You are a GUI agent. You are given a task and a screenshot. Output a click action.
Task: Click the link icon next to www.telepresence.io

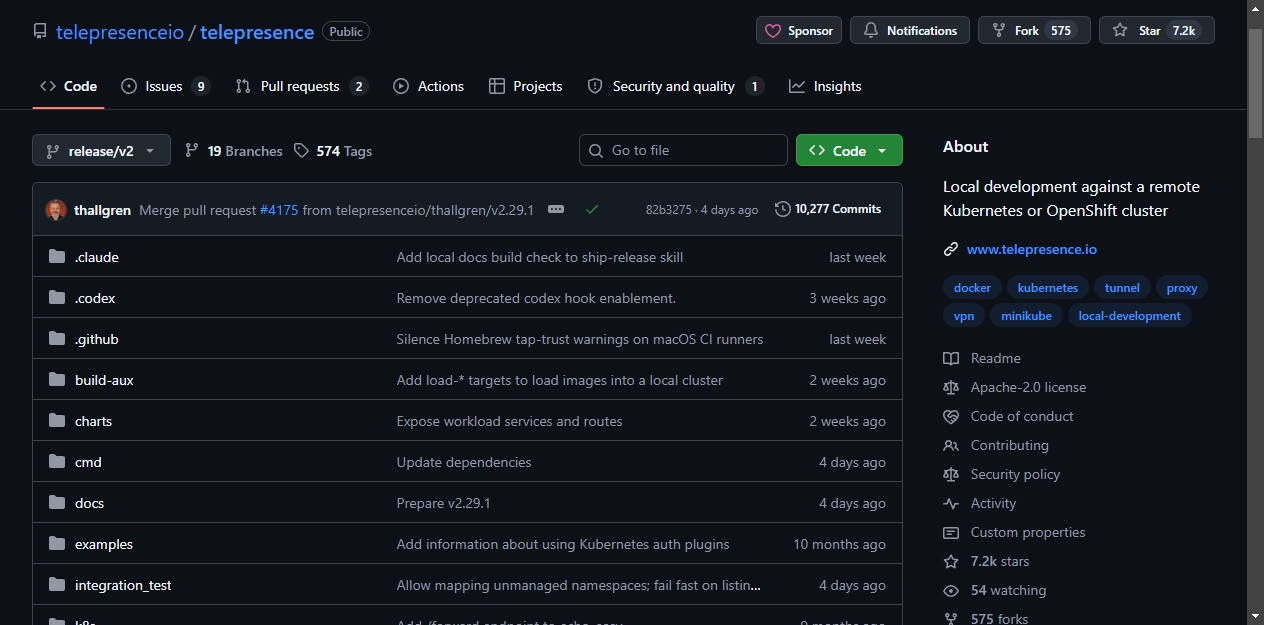coord(951,249)
